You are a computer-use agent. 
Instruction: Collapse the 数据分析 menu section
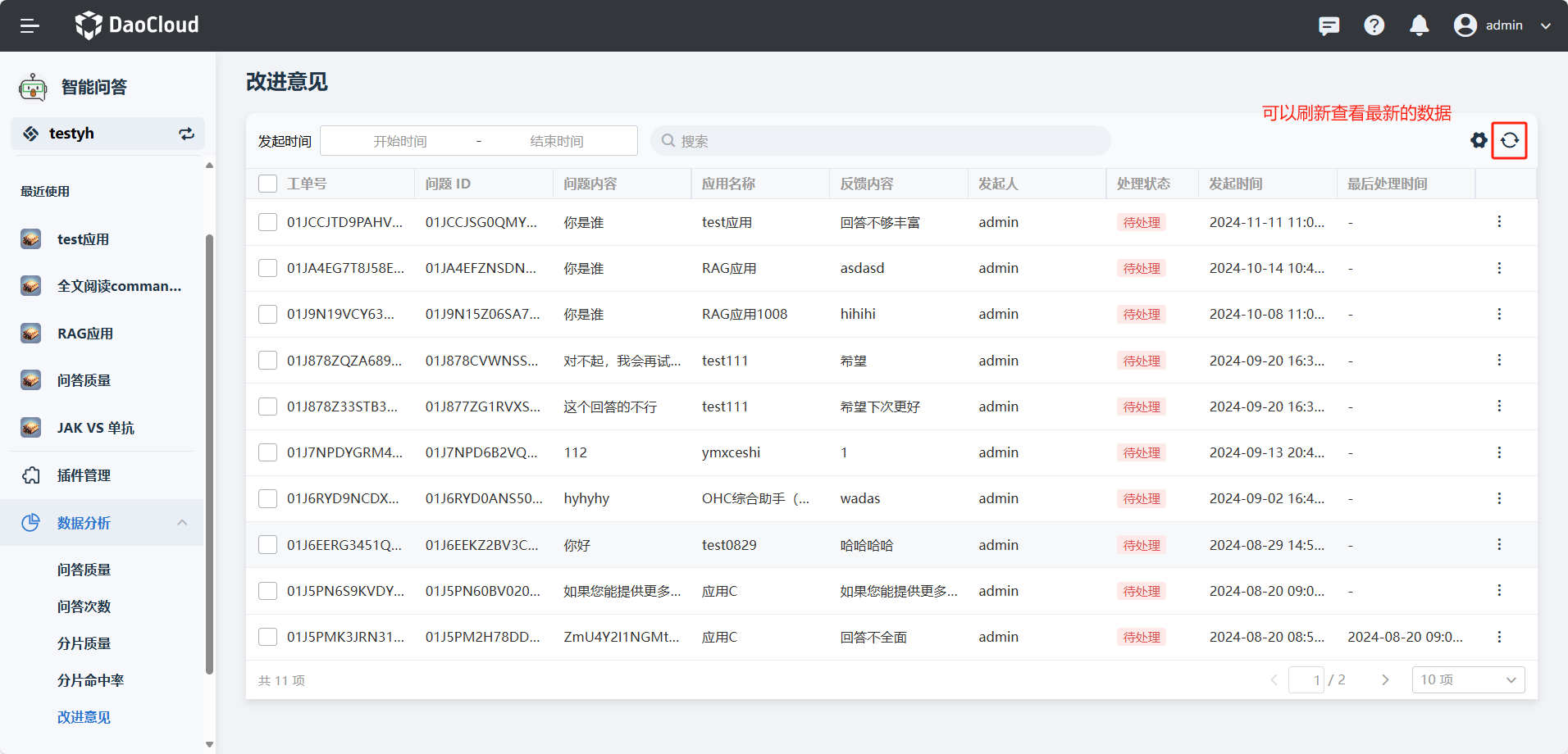(182, 523)
